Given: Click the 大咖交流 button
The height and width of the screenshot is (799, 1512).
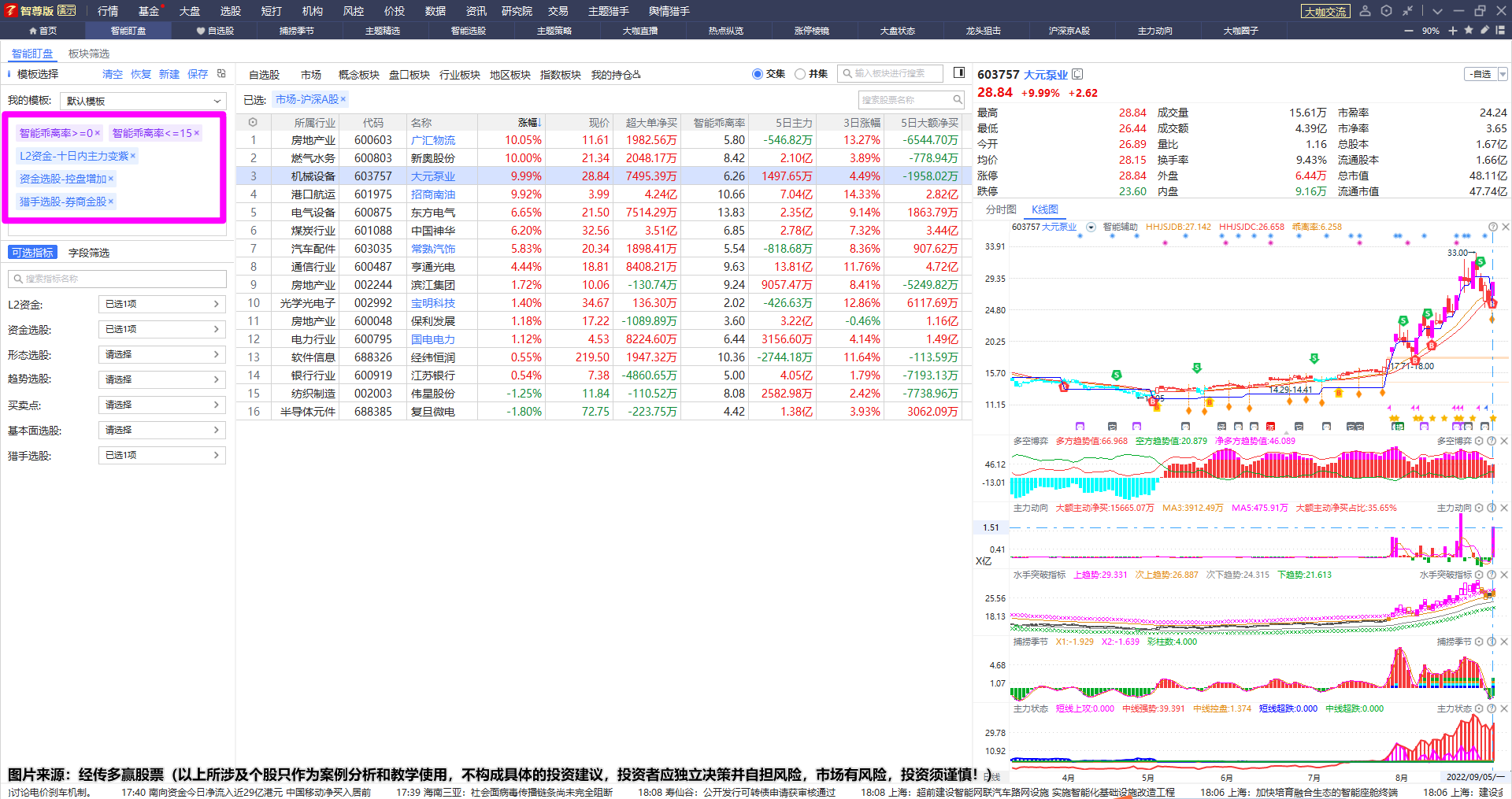Looking at the screenshot, I should 1325,11.
